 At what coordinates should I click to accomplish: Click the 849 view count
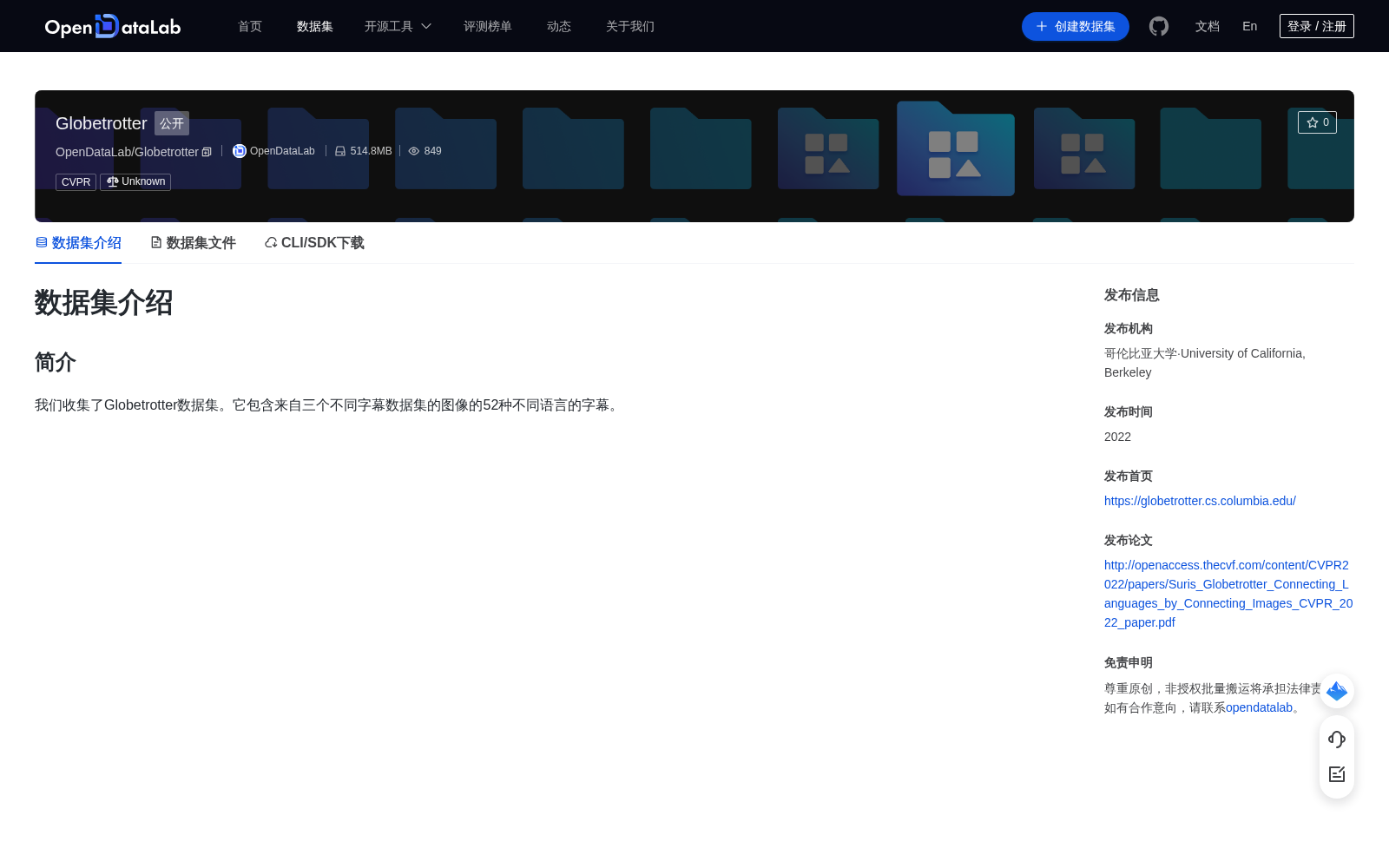point(432,151)
